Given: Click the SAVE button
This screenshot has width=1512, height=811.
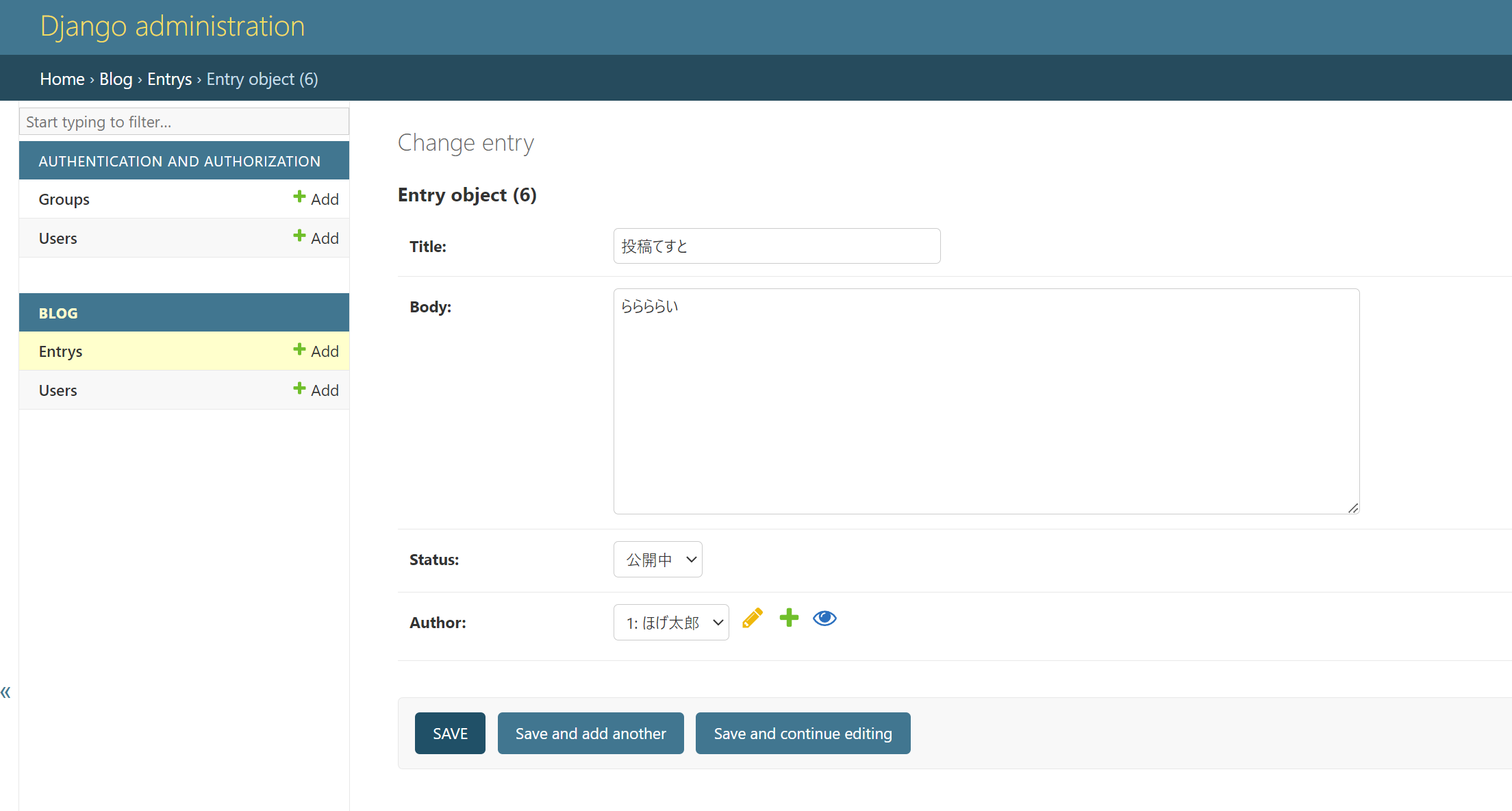Looking at the screenshot, I should pos(450,733).
